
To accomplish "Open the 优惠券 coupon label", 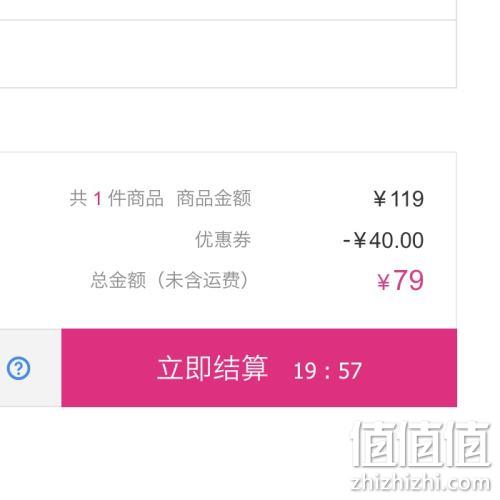I will point(223,239).
